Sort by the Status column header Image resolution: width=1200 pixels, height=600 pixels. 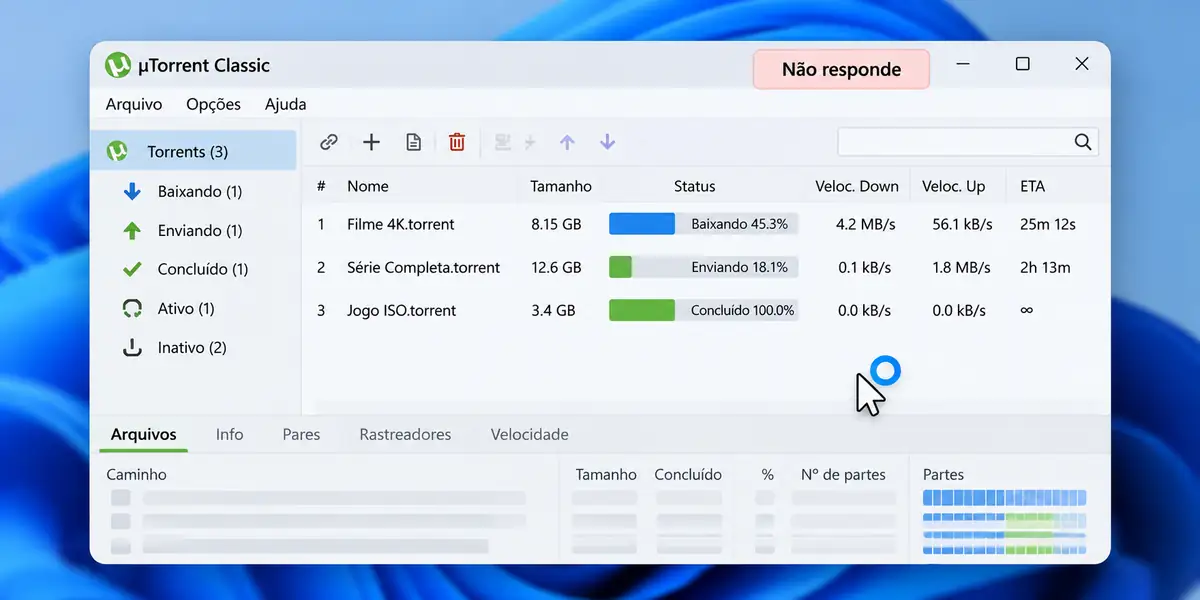click(x=694, y=186)
